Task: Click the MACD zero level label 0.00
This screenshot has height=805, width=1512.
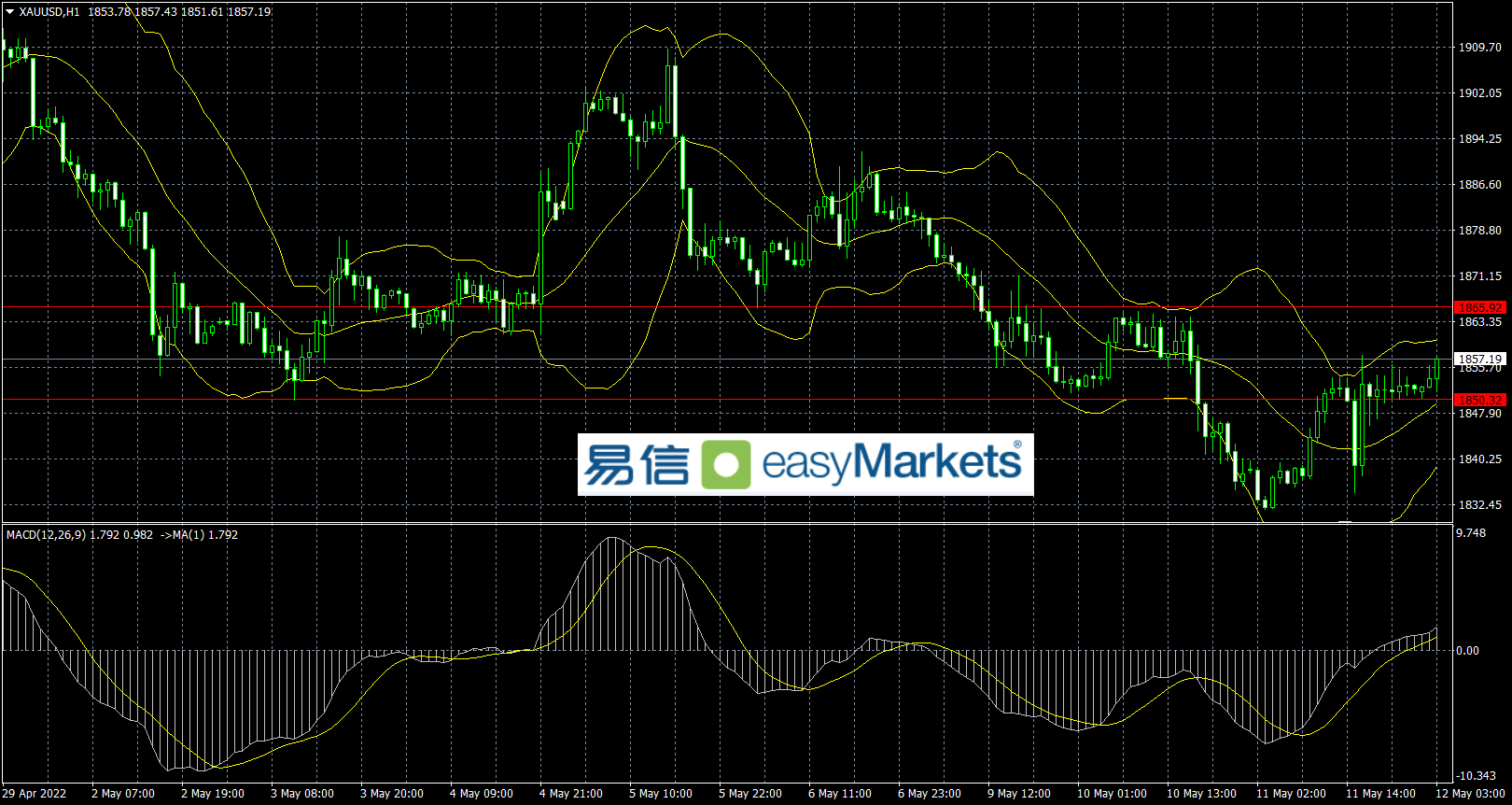Action: 1467,650
